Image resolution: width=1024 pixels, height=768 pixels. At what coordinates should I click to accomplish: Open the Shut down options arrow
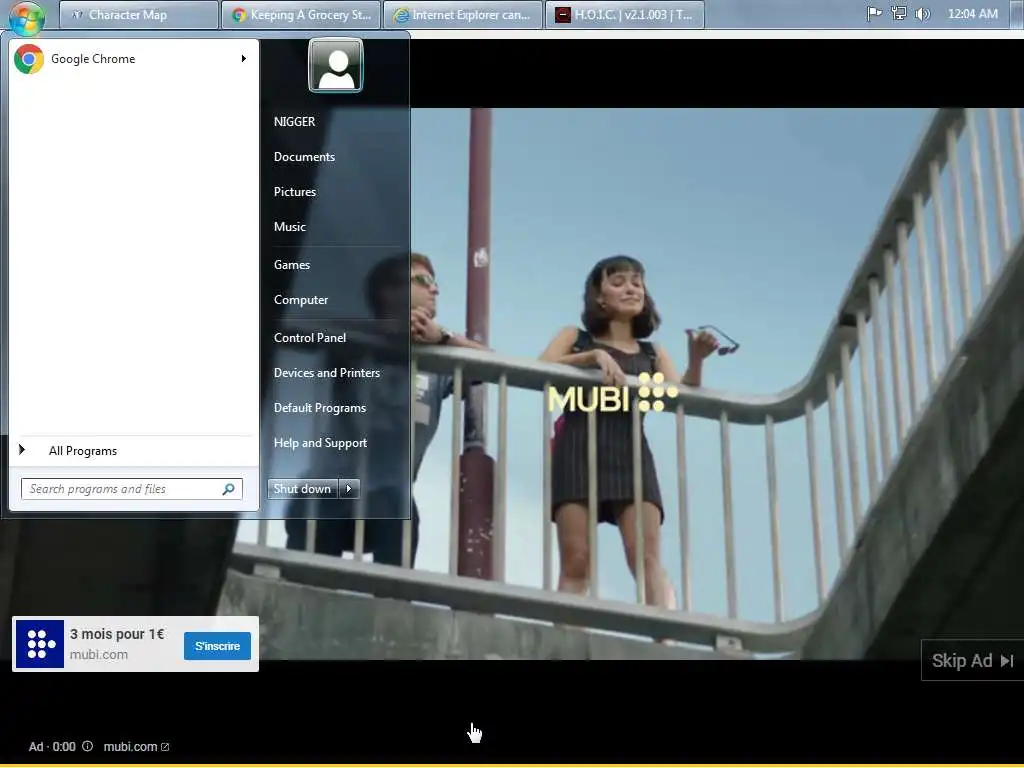(x=349, y=489)
